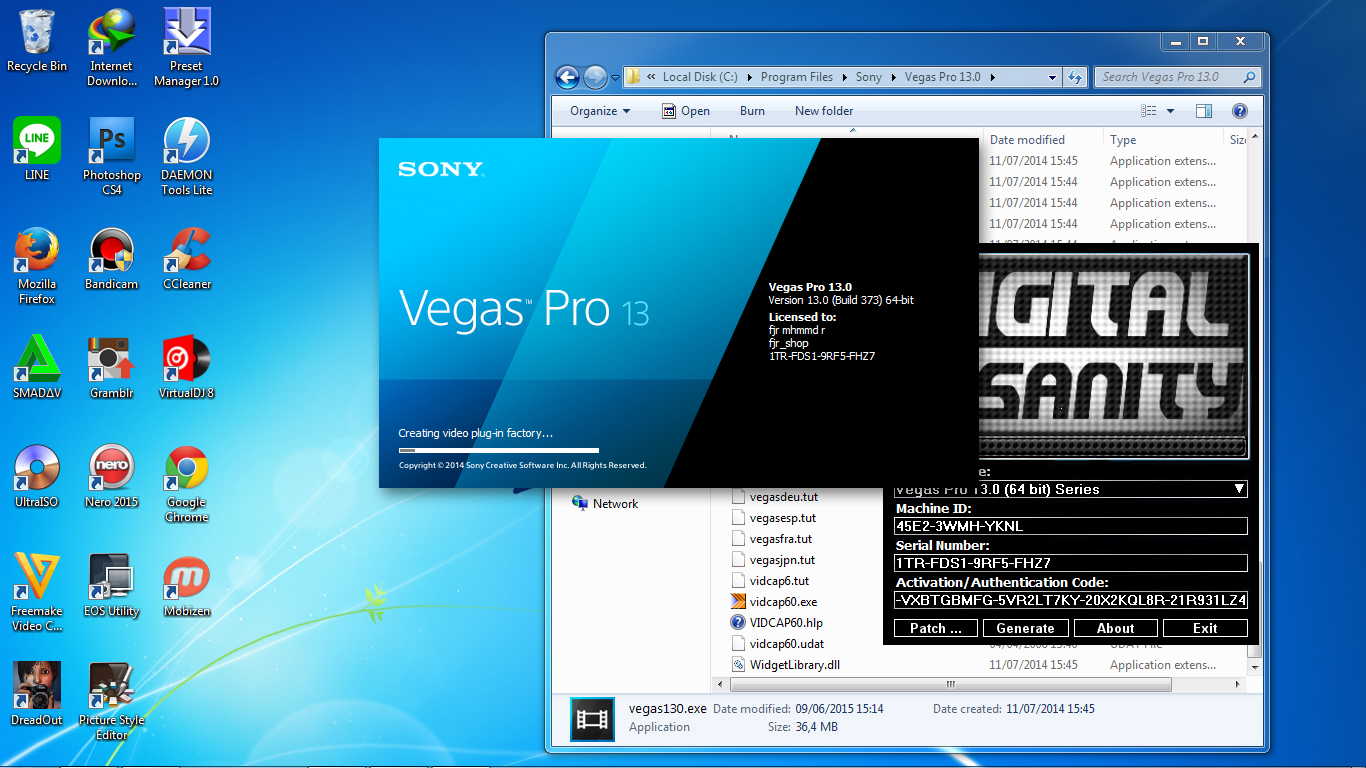Toggle the Explorer preview pane icon
The height and width of the screenshot is (768, 1366).
tap(1204, 111)
